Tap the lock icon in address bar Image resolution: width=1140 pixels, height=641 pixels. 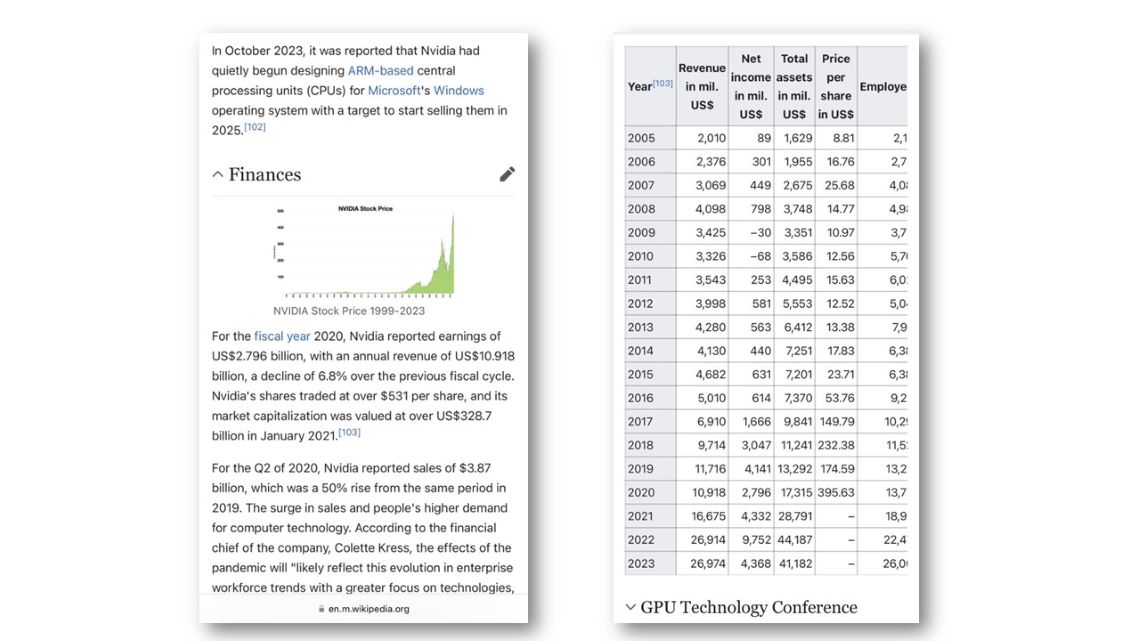click(x=321, y=608)
